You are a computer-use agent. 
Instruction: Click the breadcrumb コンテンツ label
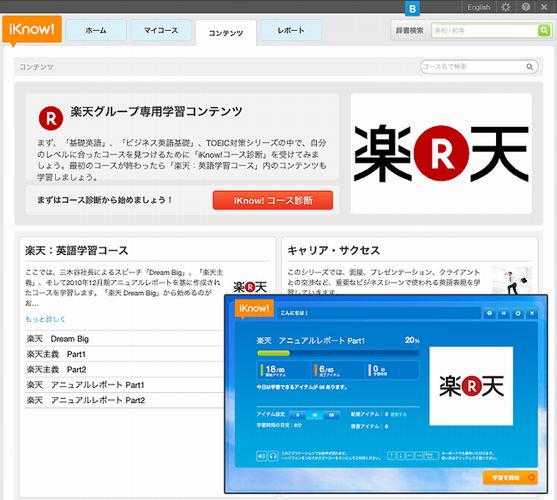tap(36, 67)
